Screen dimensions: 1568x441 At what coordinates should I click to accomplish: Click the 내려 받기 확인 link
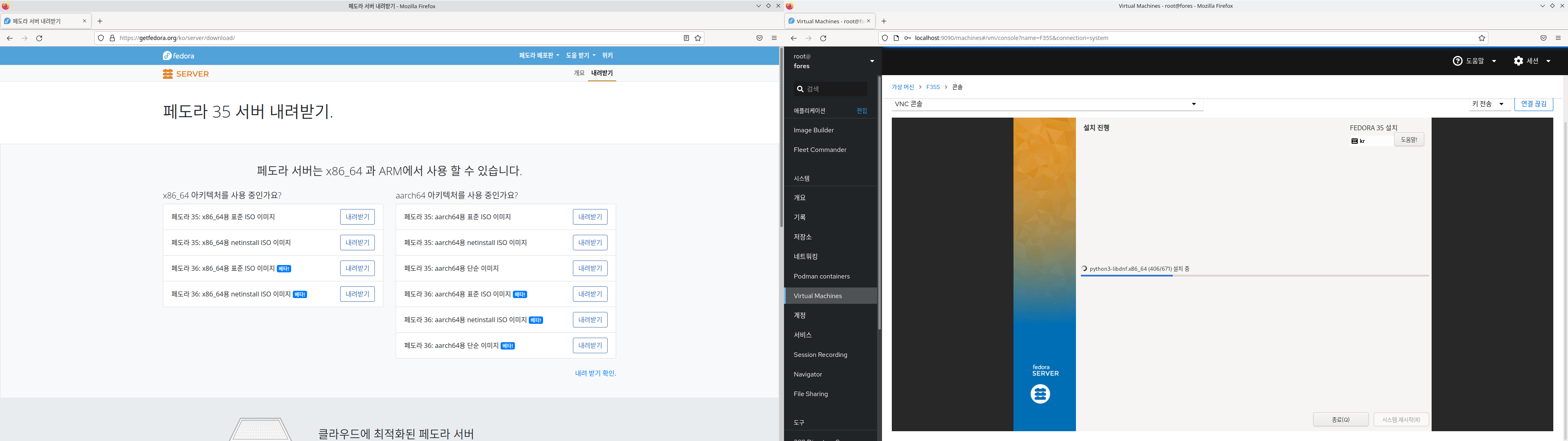(x=595, y=373)
